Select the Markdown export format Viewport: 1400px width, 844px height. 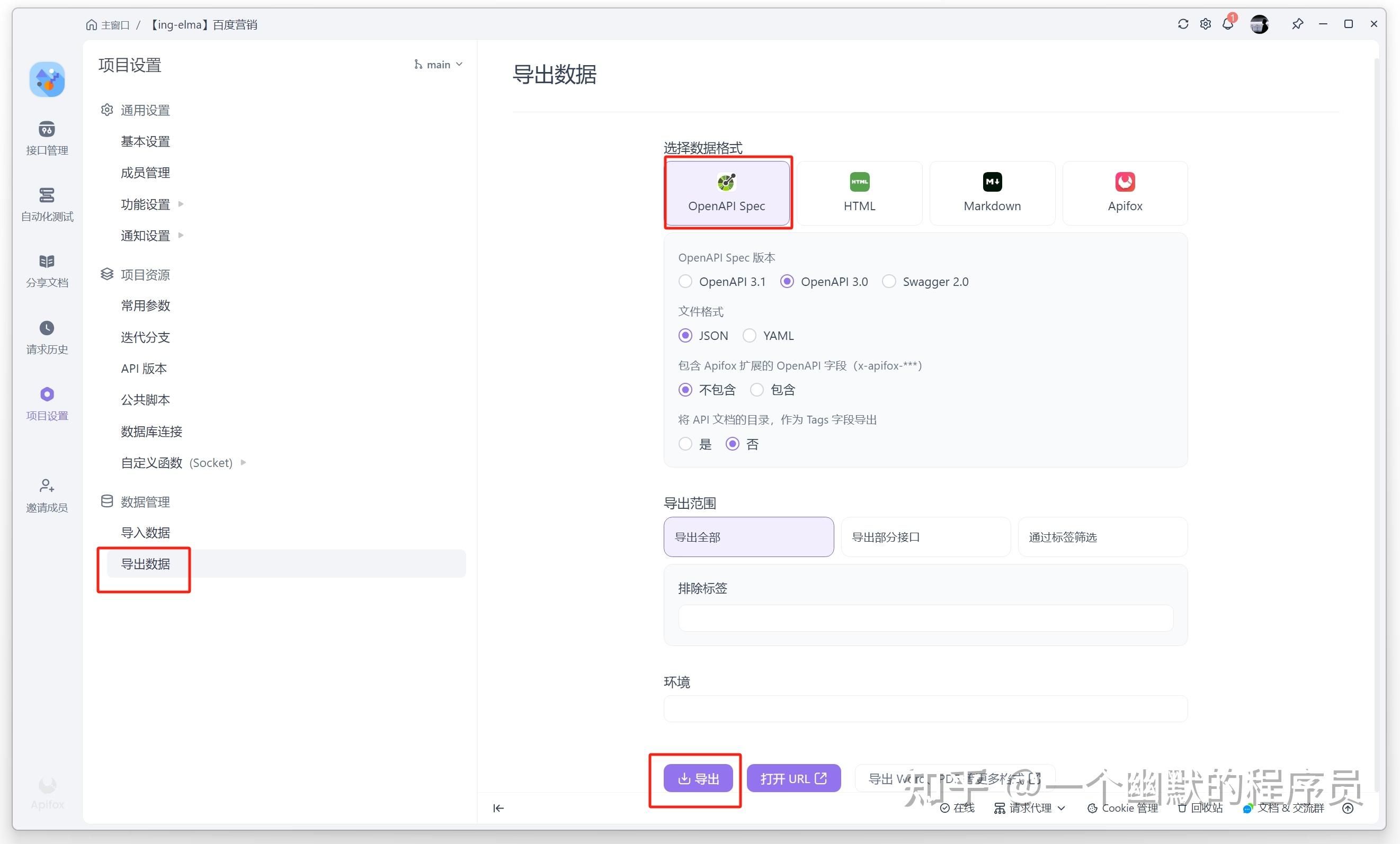tap(992, 193)
